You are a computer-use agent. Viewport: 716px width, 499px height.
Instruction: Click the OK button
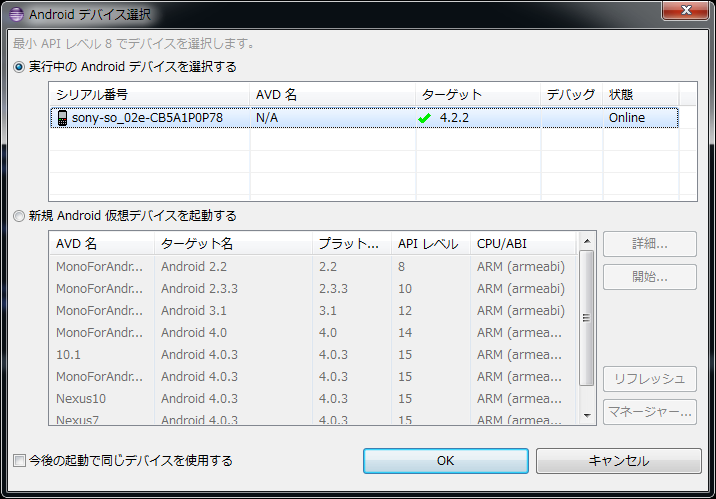[446, 461]
